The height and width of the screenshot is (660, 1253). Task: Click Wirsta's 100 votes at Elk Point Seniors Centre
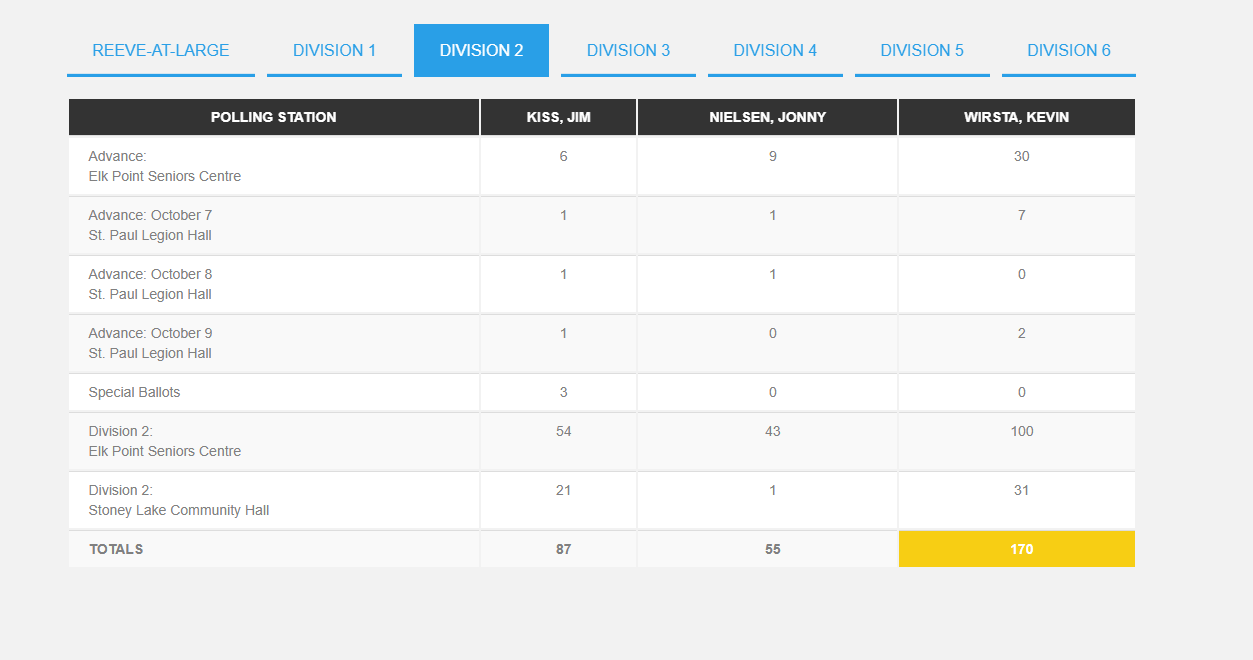[1022, 431]
